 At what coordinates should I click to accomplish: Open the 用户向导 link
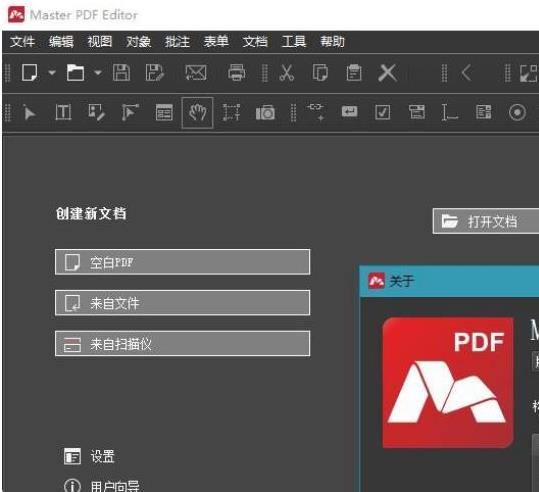(102, 485)
